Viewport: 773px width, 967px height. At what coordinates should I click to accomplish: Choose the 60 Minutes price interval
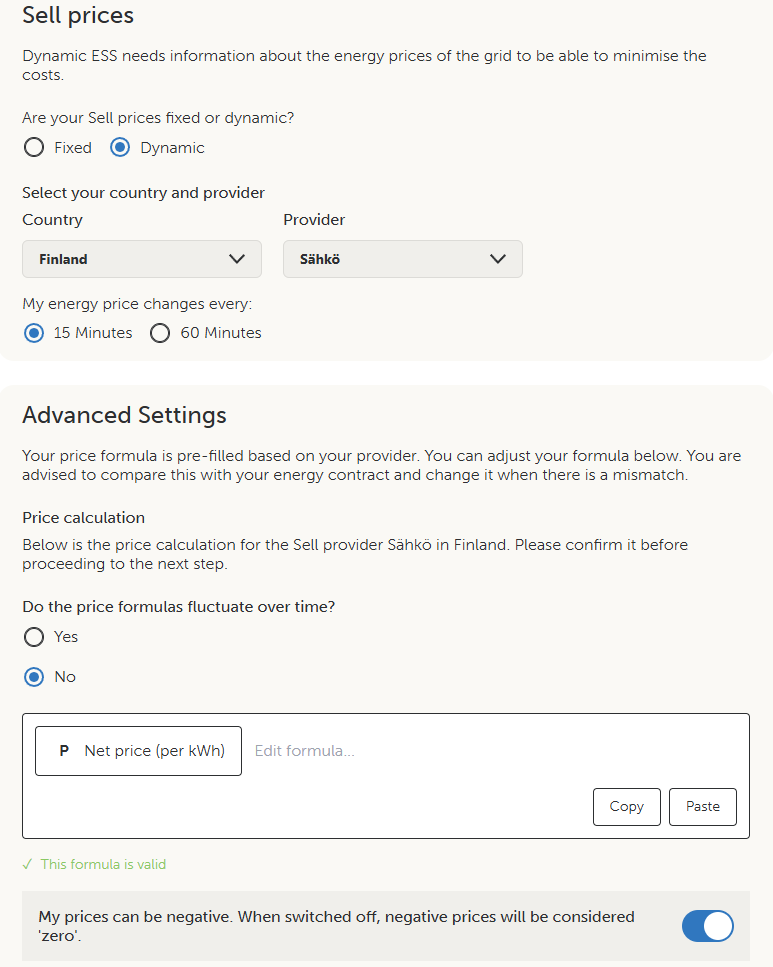(160, 333)
